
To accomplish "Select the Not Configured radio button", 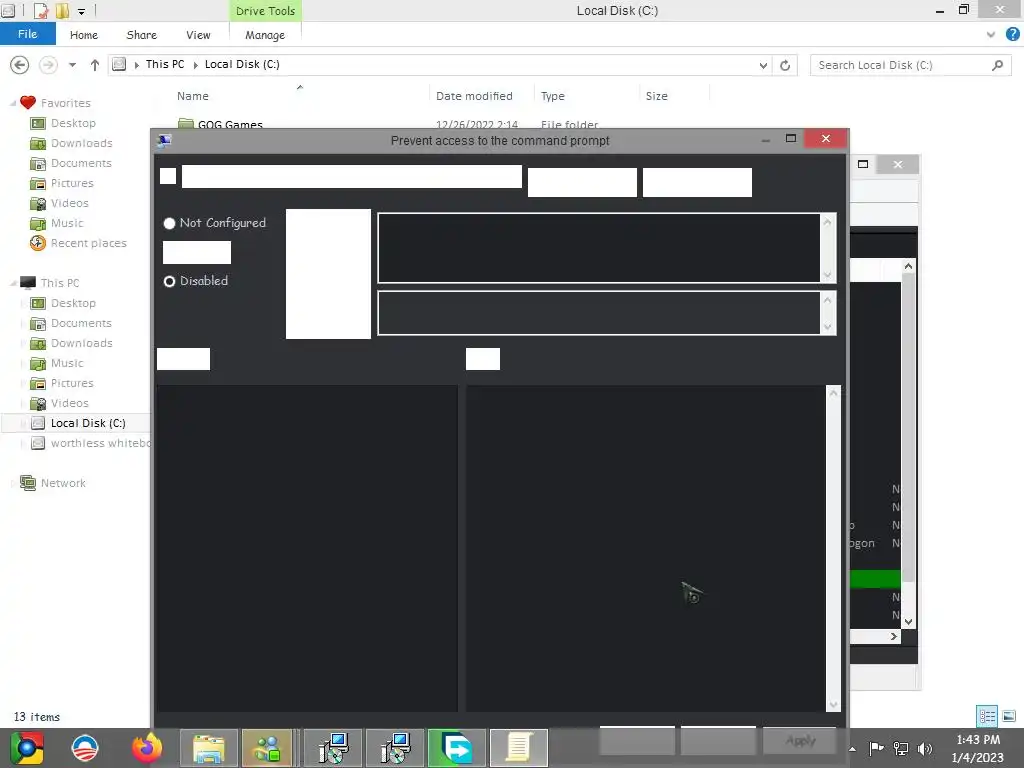I will (x=169, y=223).
